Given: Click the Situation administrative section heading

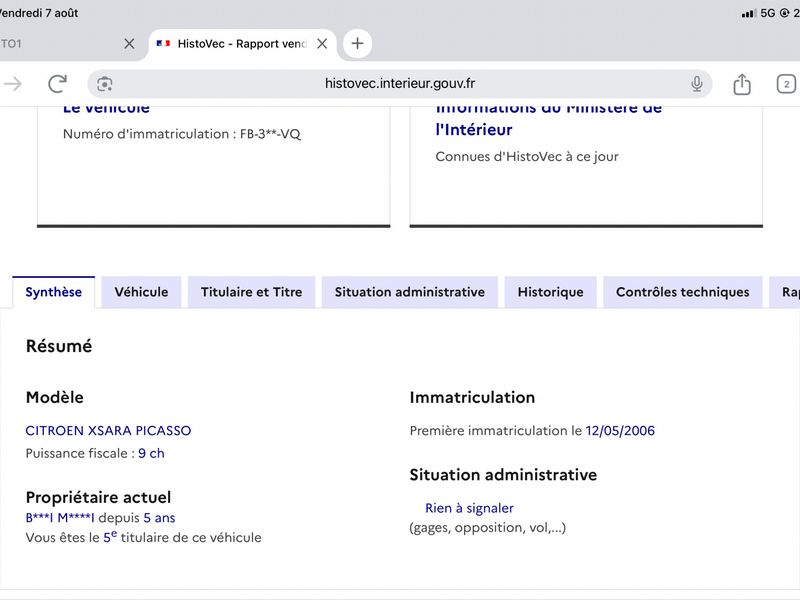Looking at the screenshot, I should 503,475.
